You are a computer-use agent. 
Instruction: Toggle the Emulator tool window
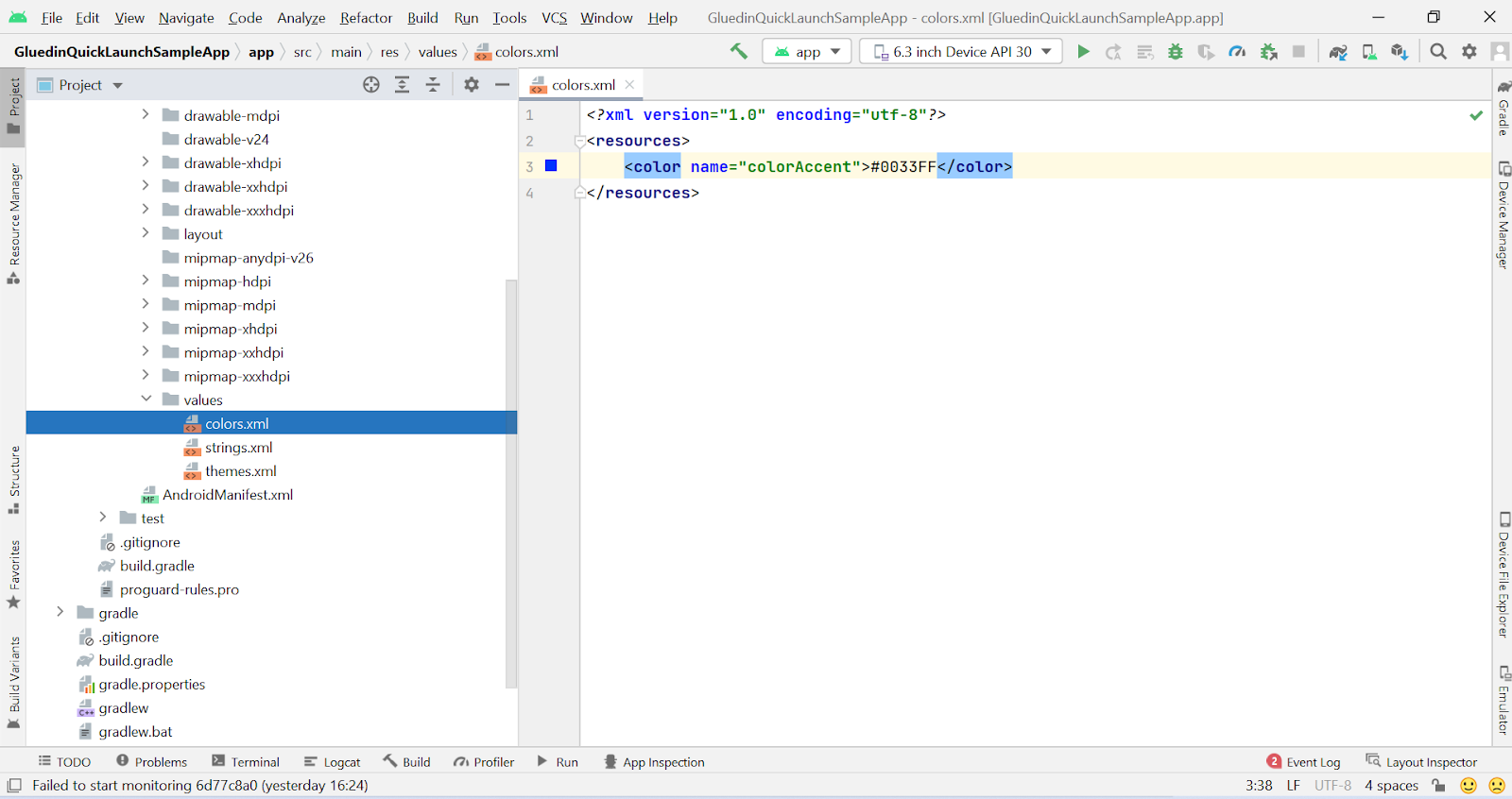1503,700
